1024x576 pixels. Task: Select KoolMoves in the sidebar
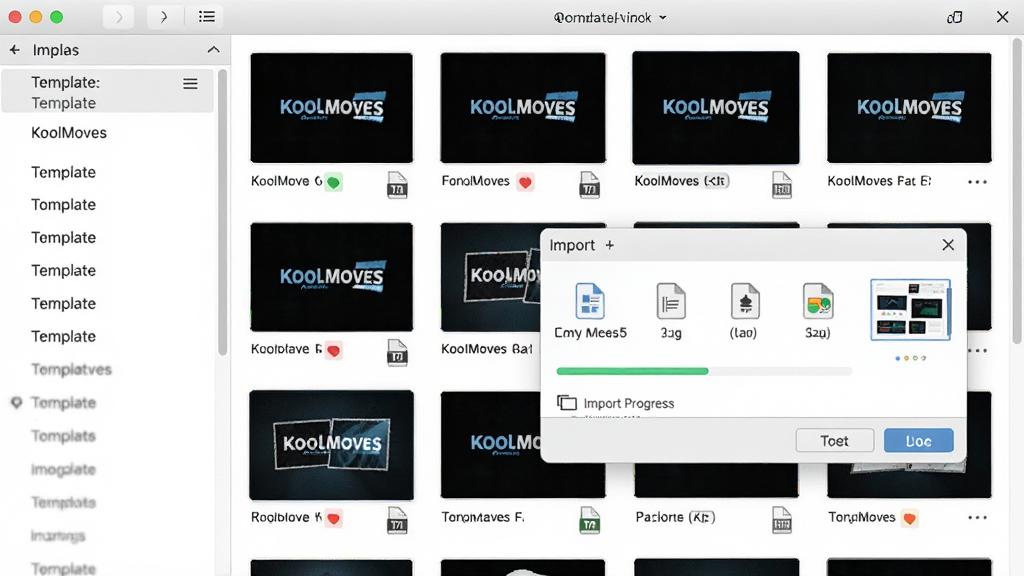(x=69, y=133)
